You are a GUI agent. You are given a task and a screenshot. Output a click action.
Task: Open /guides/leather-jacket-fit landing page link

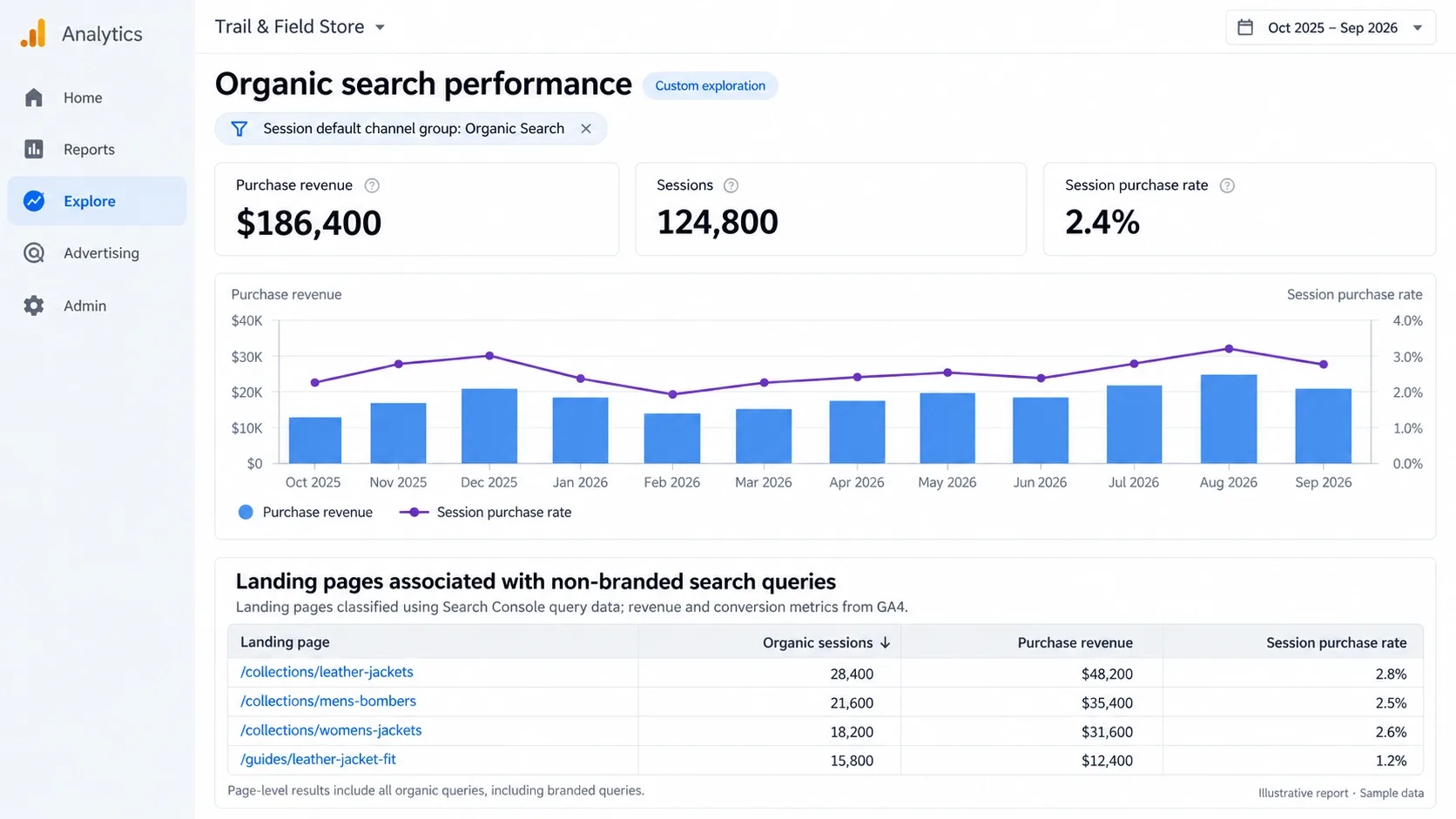click(x=318, y=759)
